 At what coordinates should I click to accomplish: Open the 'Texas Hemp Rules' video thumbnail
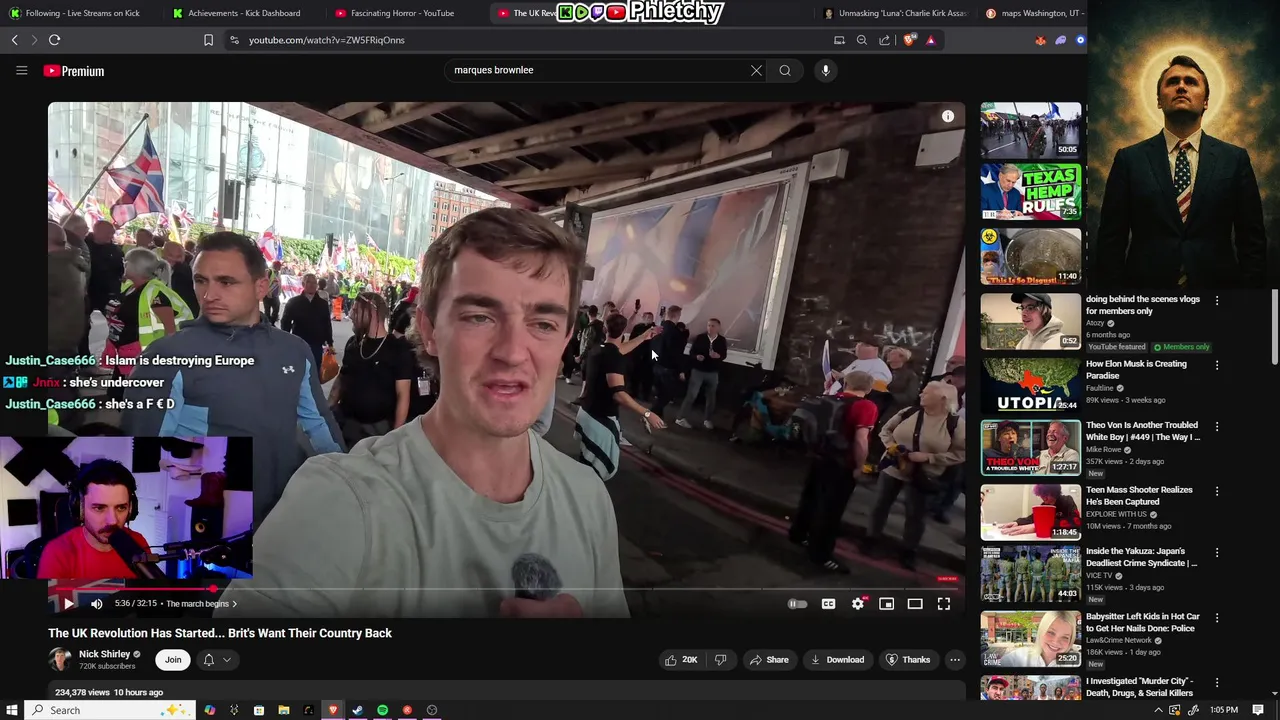click(x=1030, y=192)
